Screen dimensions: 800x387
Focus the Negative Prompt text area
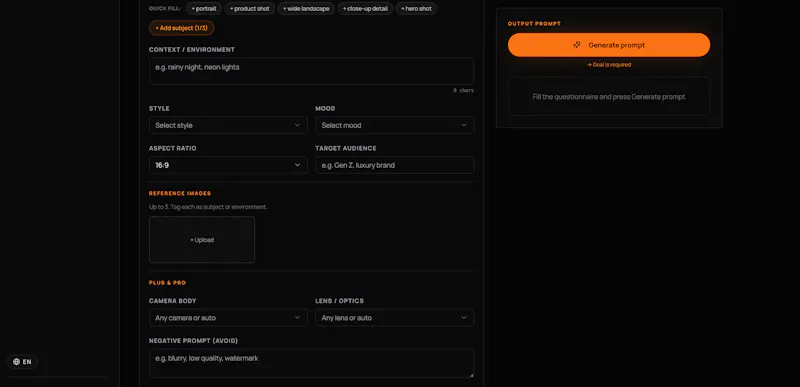point(311,363)
